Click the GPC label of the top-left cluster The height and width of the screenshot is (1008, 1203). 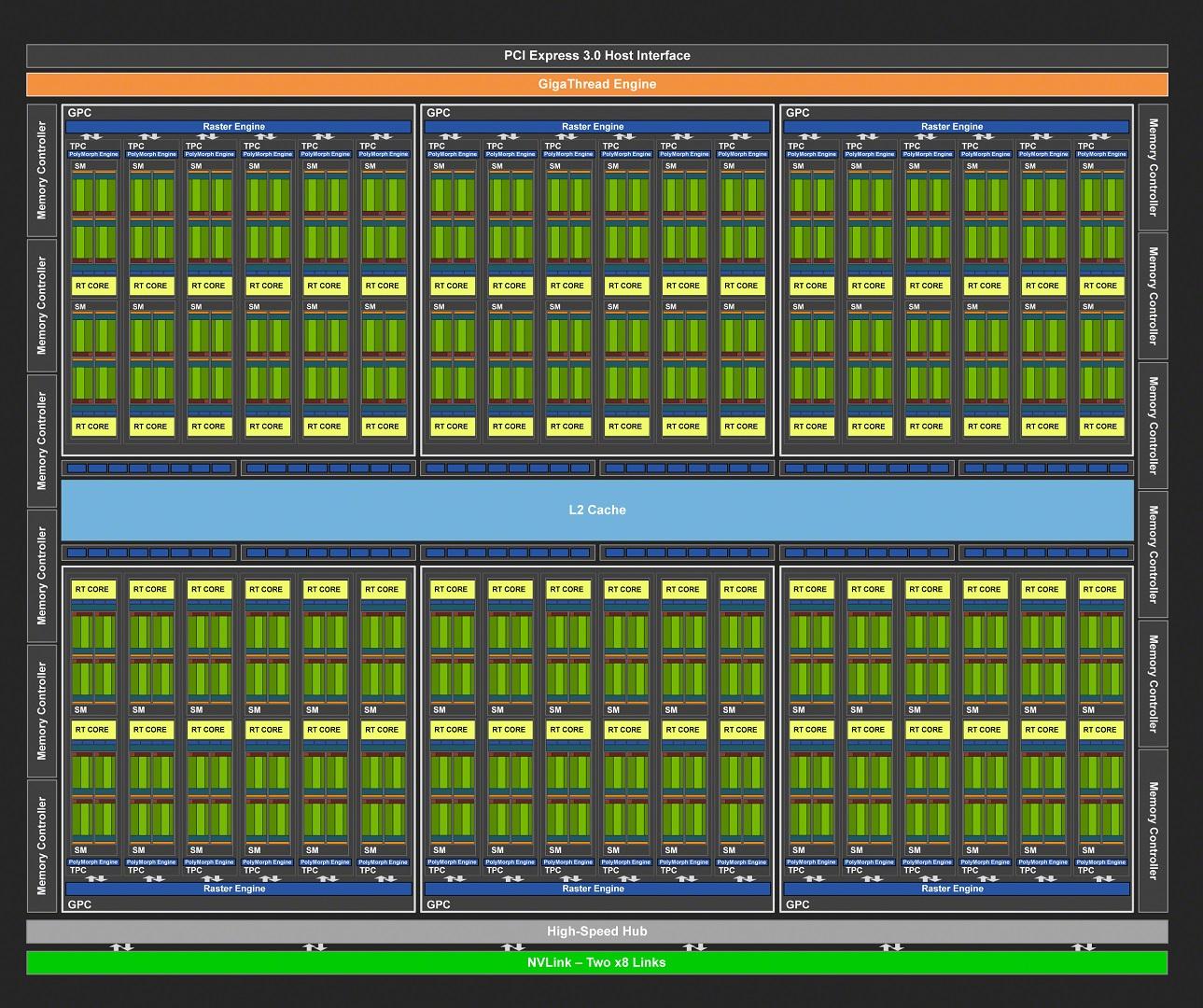80,113
